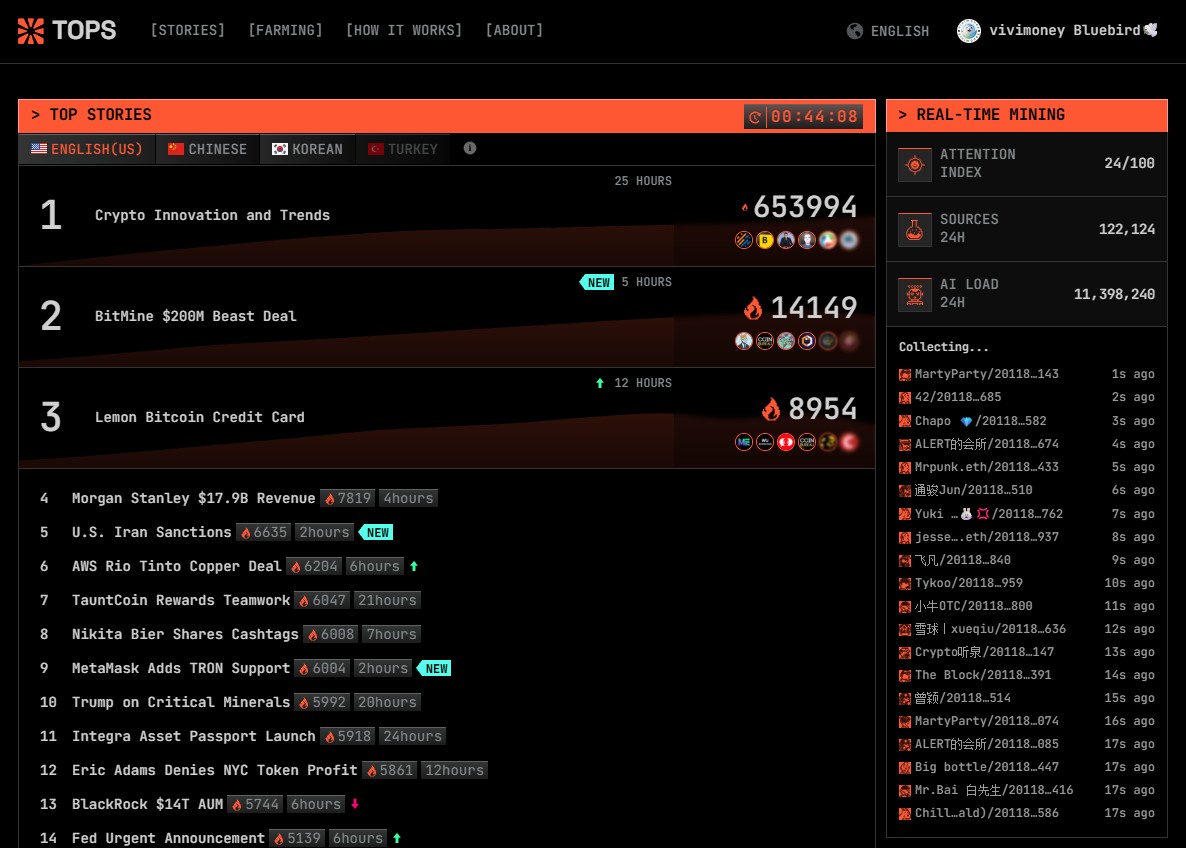The width and height of the screenshot is (1186, 848).
Task: Open the STORIES menu
Action: pos(188,30)
